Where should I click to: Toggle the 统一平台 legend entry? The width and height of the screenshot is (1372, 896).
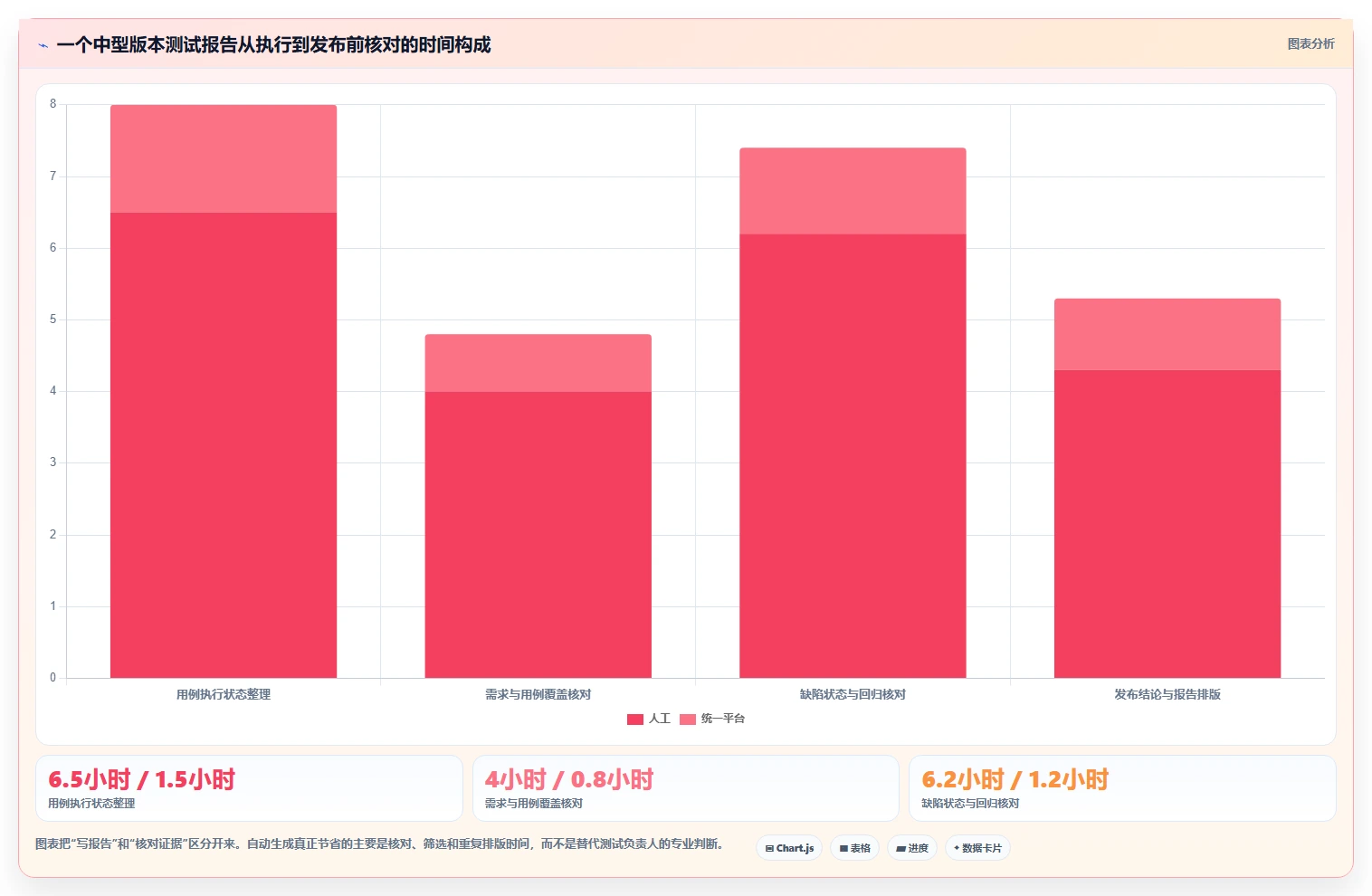pos(712,719)
